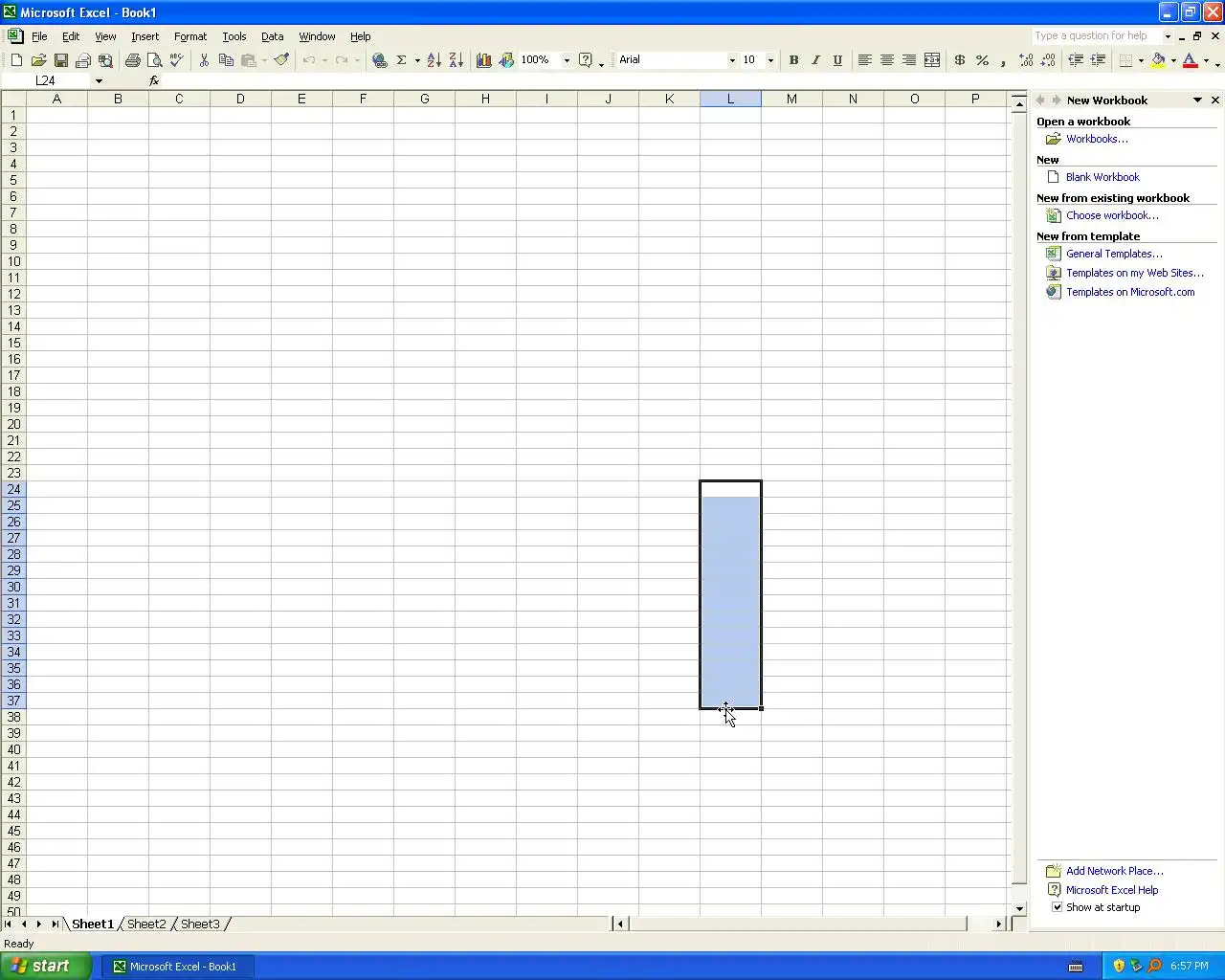Apply Percent Style format

[982, 60]
